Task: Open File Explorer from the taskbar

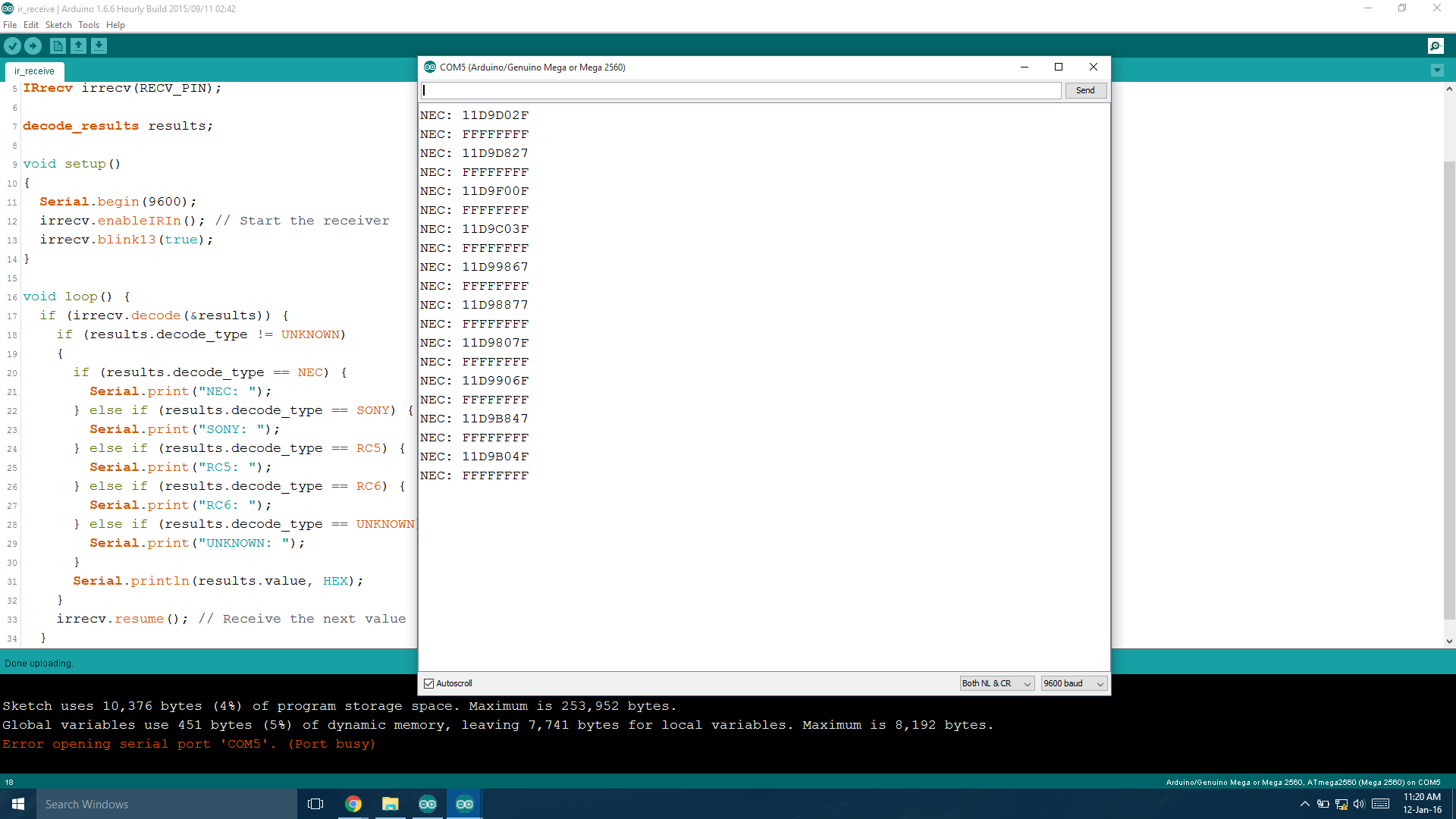Action: [x=391, y=804]
